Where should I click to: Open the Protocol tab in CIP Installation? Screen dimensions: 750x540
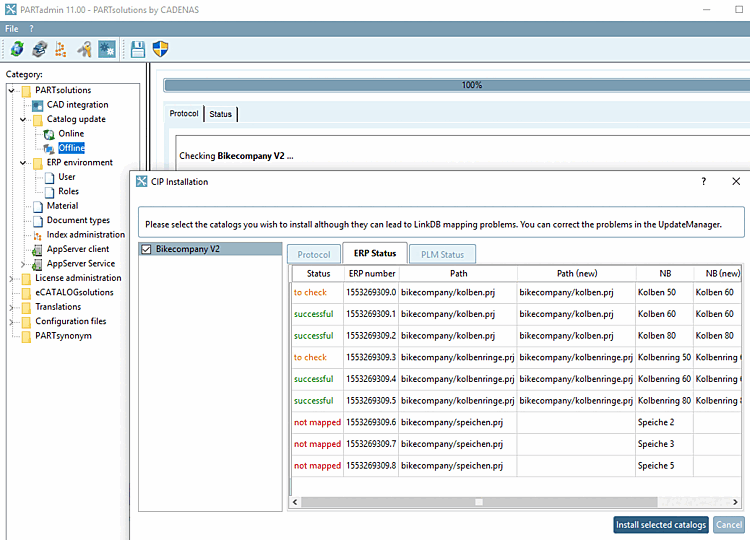pyautogui.click(x=314, y=254)
